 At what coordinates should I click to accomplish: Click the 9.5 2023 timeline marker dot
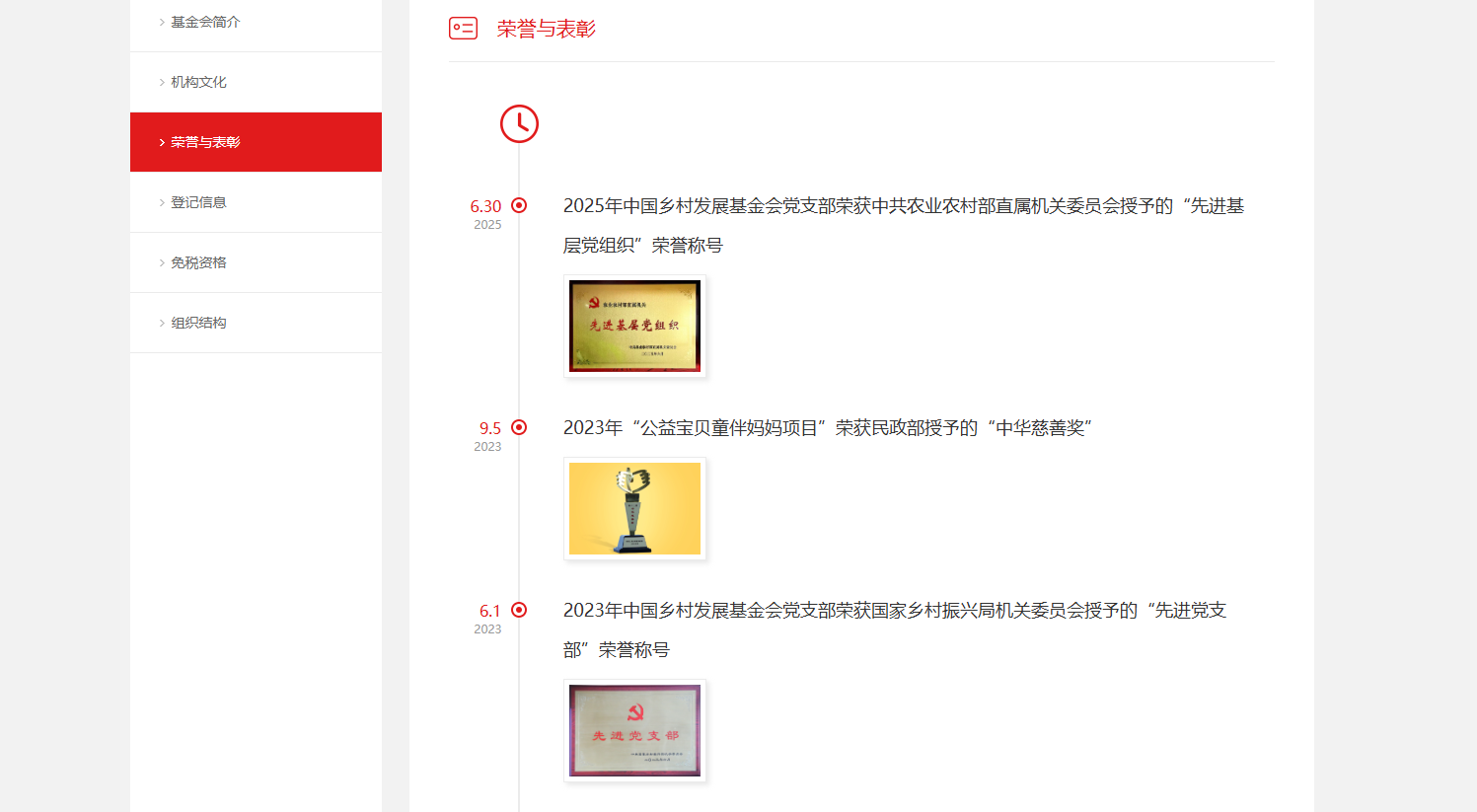(x=519, y=427)
